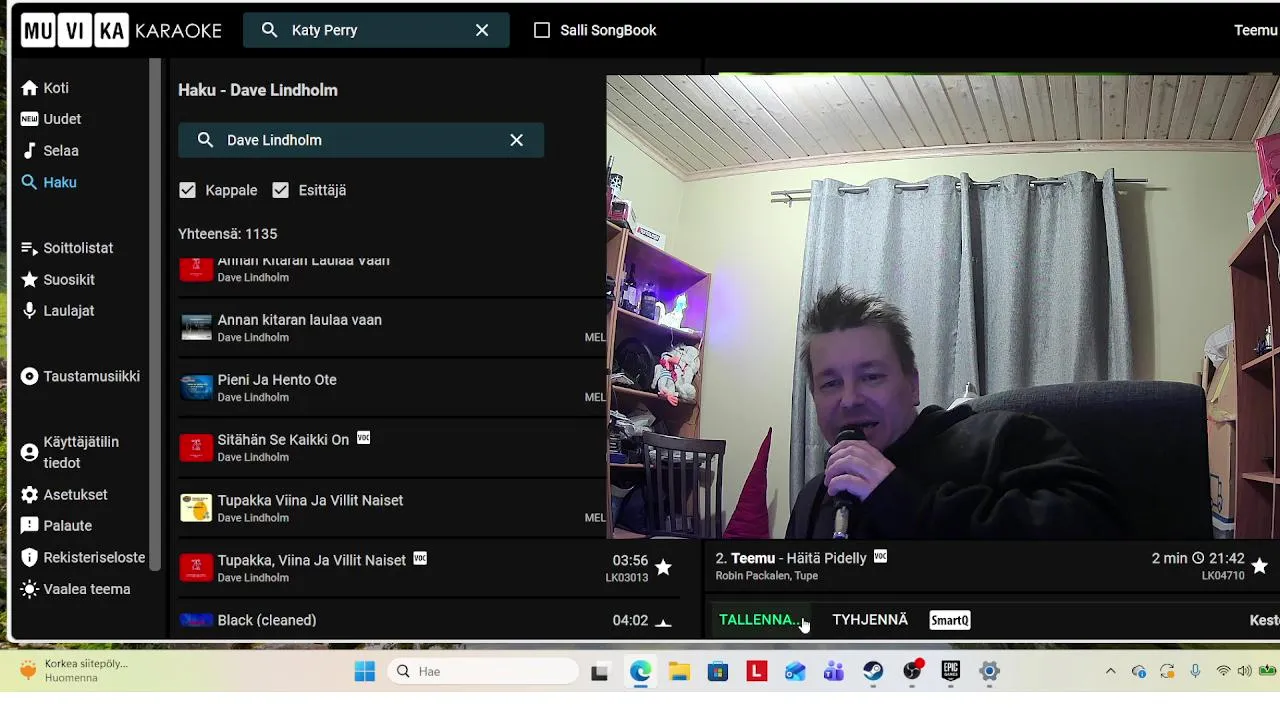Viewport: 1280px width, 720px height.
Task: Open the Windows Start button
Action: click(x=365, y=672)
